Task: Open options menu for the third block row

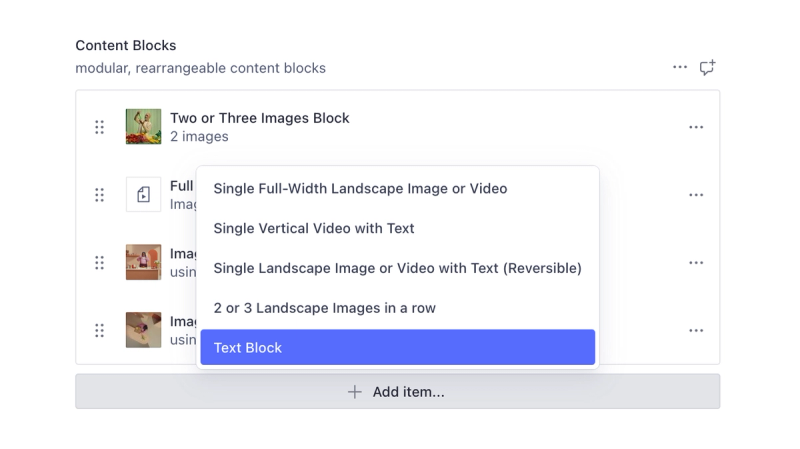Action: tap(696, 263)
